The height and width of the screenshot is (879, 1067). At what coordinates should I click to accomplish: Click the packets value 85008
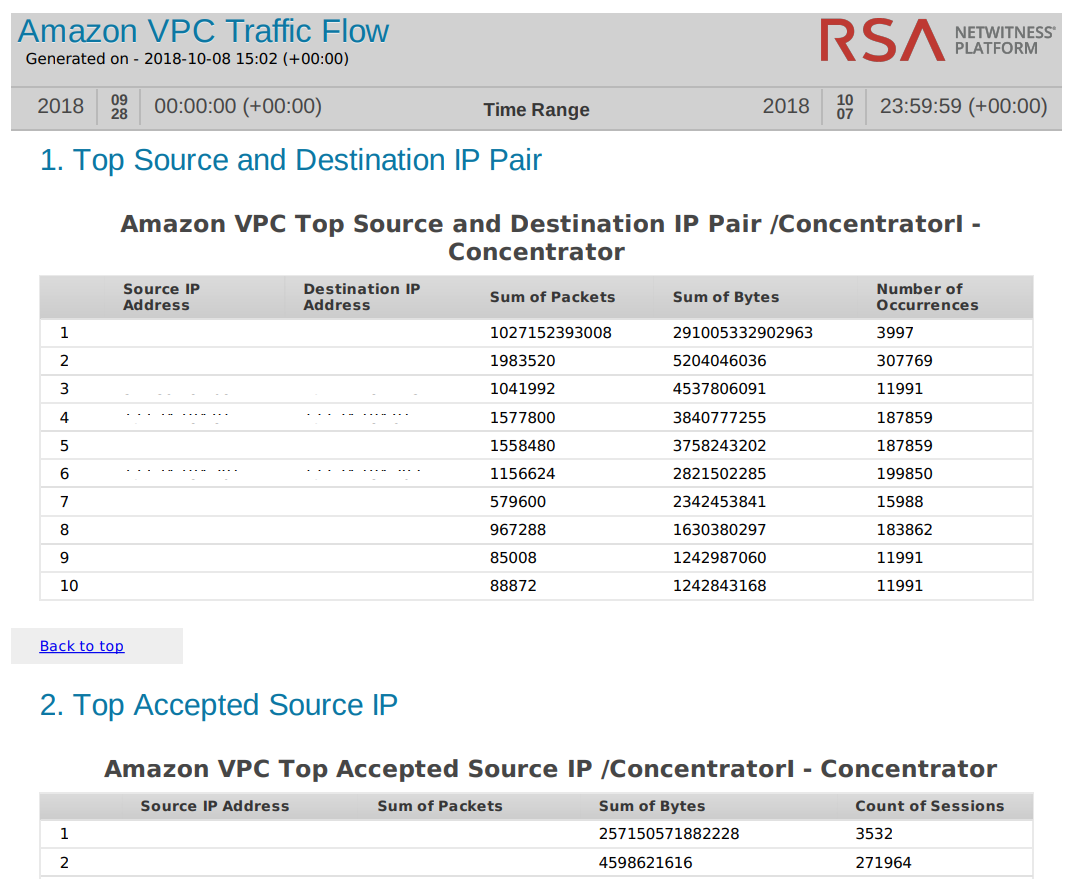pyautogui.click(x=513, y=558)
